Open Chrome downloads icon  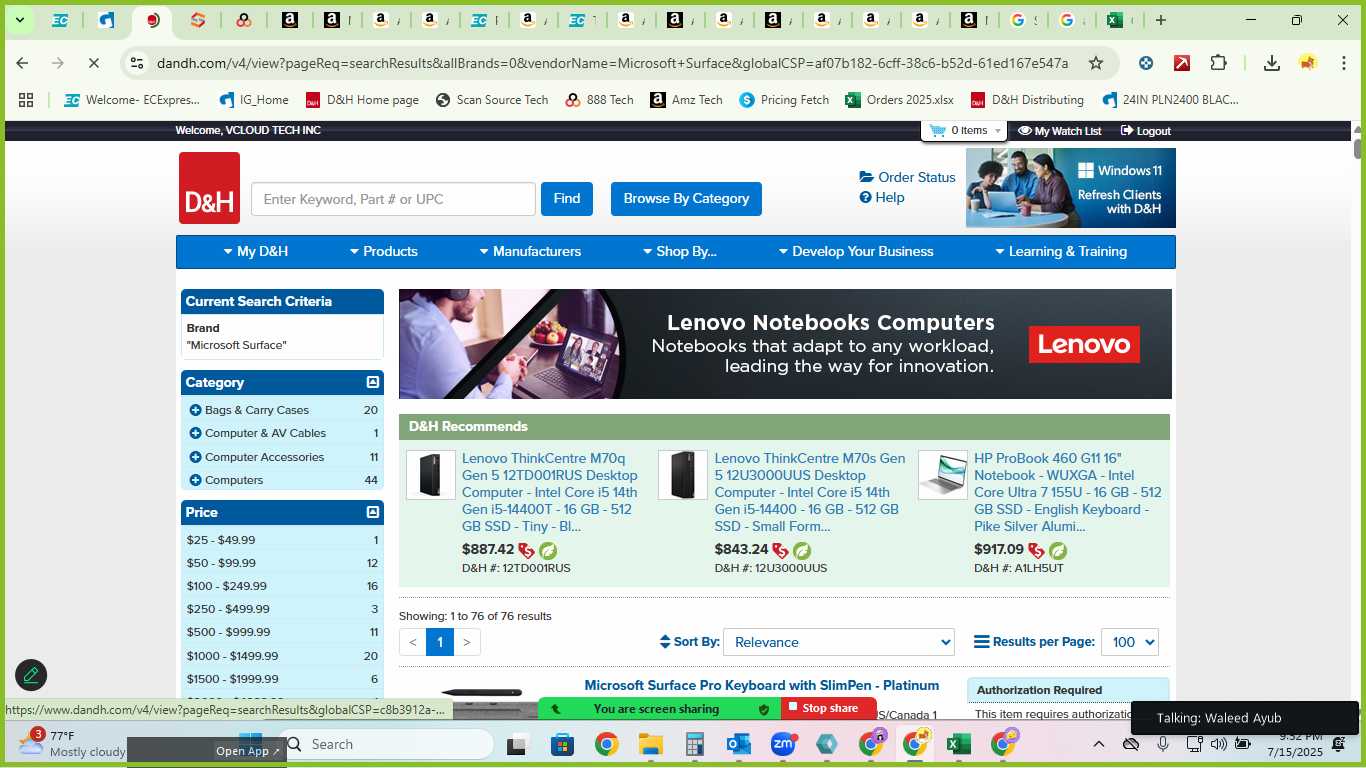click(x=1272, y=63)
